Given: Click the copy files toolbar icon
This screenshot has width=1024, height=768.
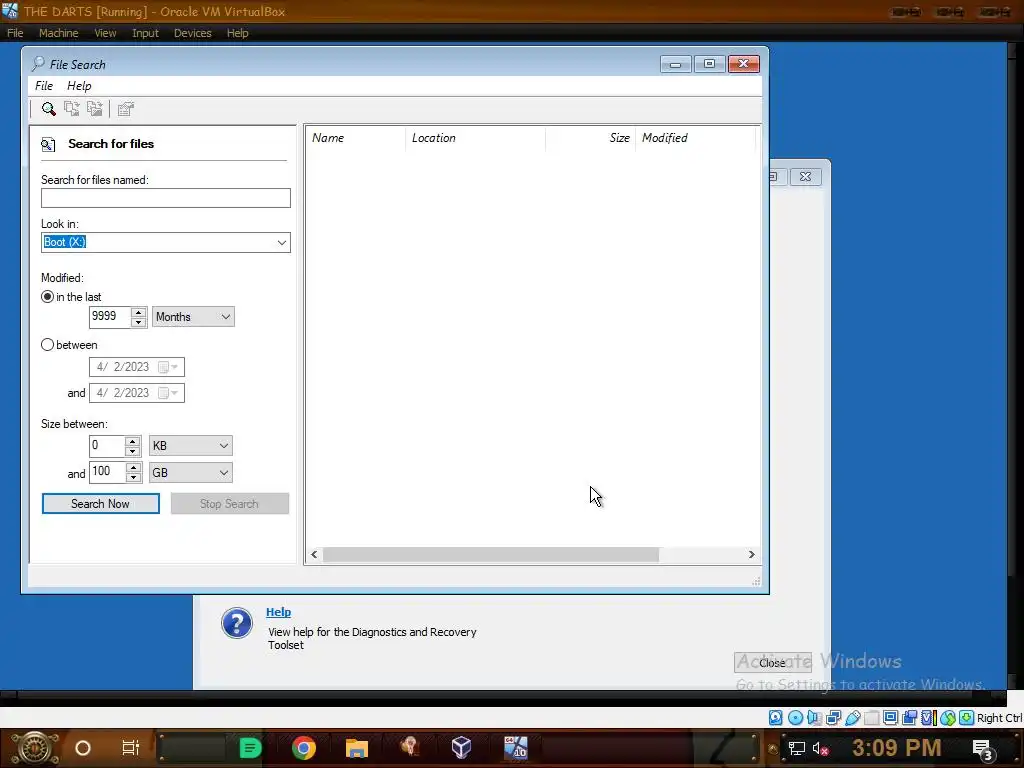Looking at the screenshot, I should pos(72,109).
